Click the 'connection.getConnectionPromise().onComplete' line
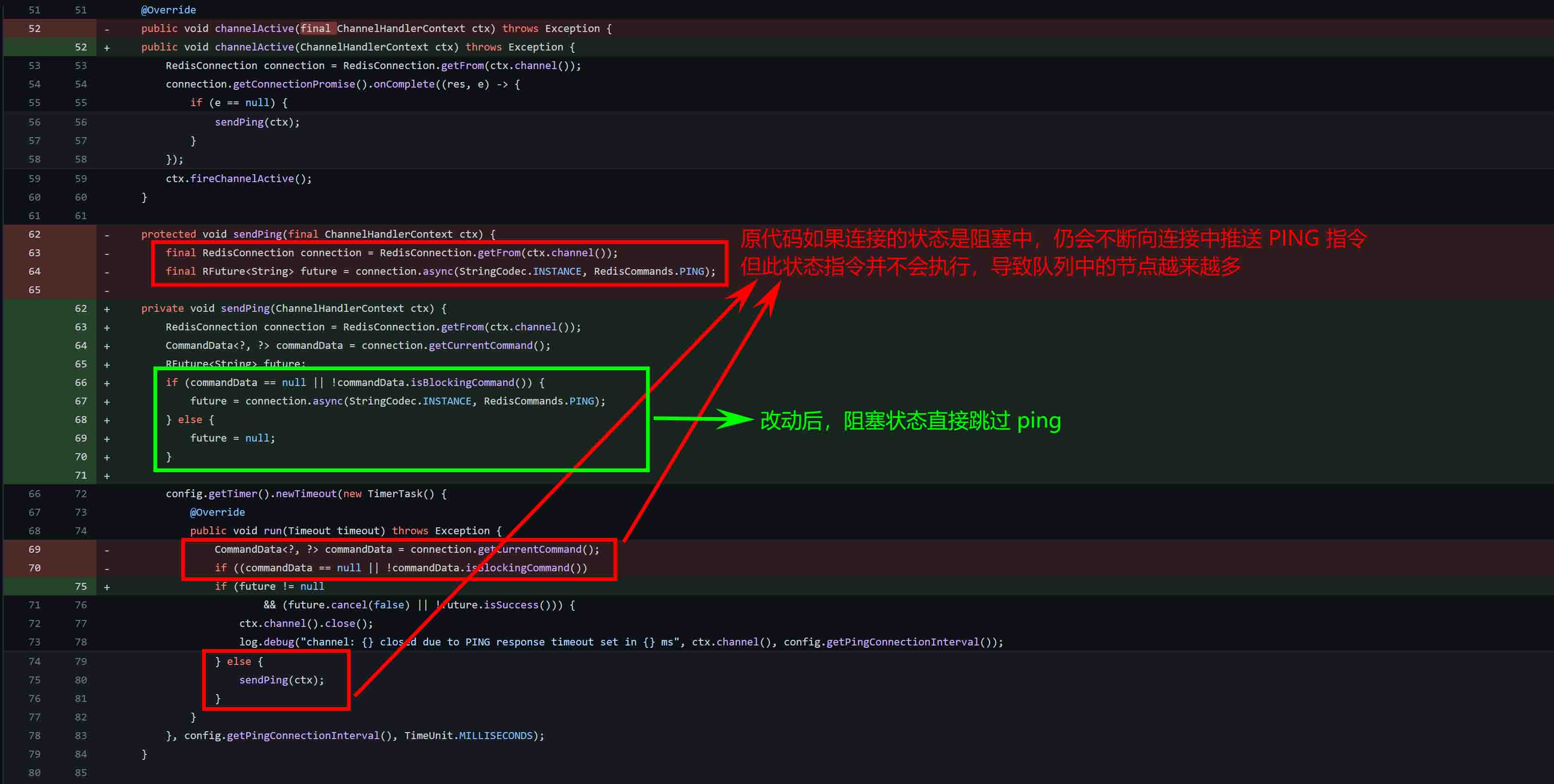This screenshot has width=1554, height=784. click(x=342, y=84)
